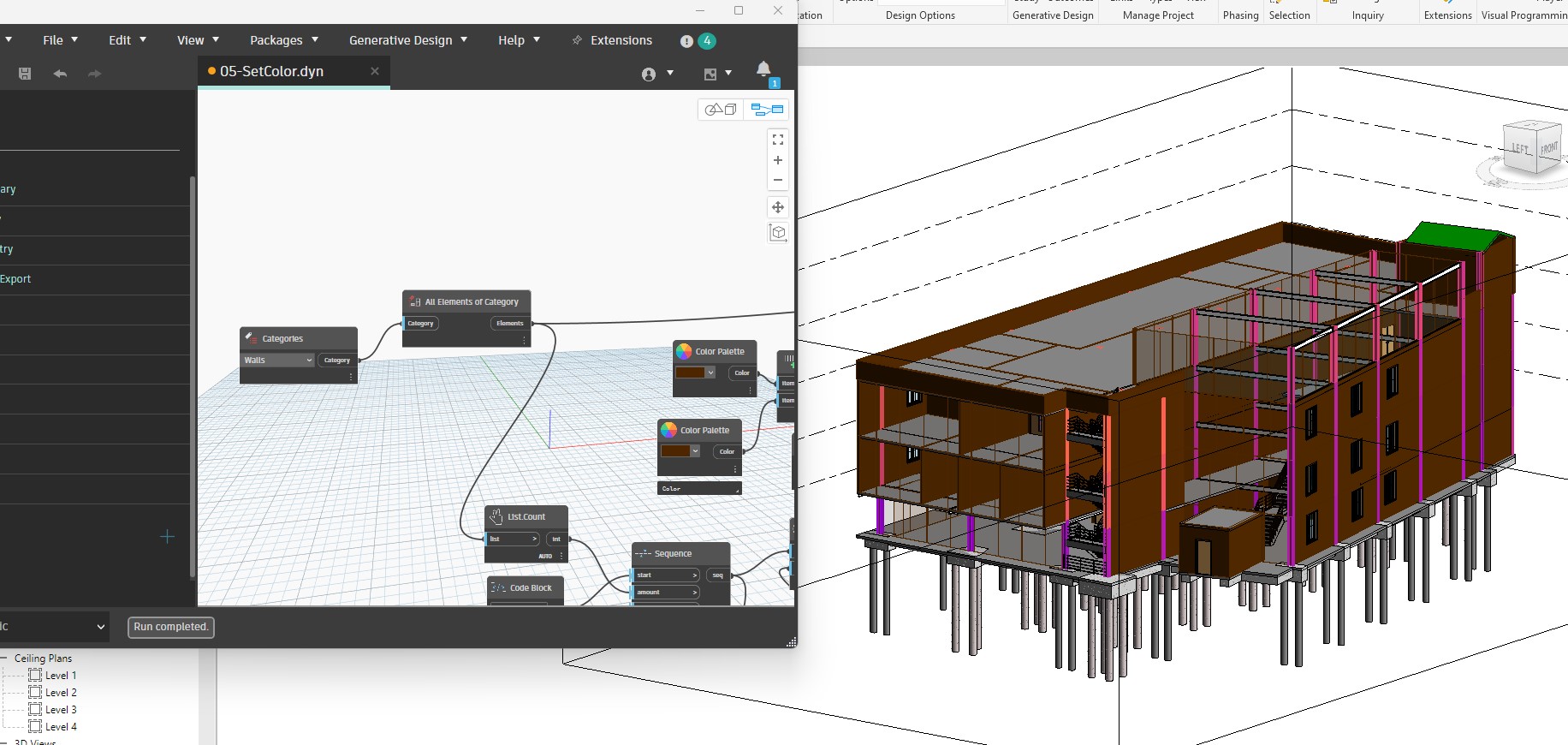
Task: Click the upper Color Palette brown swatch
Action: (x=690, y=372)
